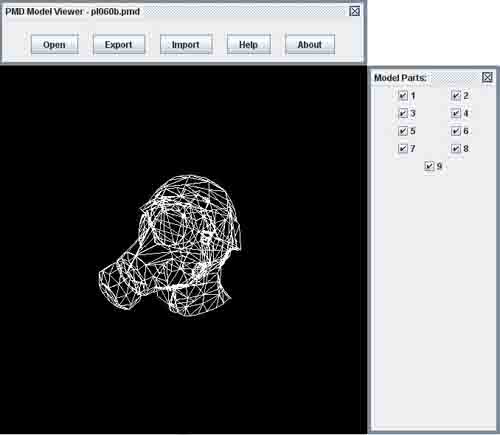Viewport: 500px width, 435px height.
Task: Click the Model Parts panel title bar
Action: click(427, 78)
